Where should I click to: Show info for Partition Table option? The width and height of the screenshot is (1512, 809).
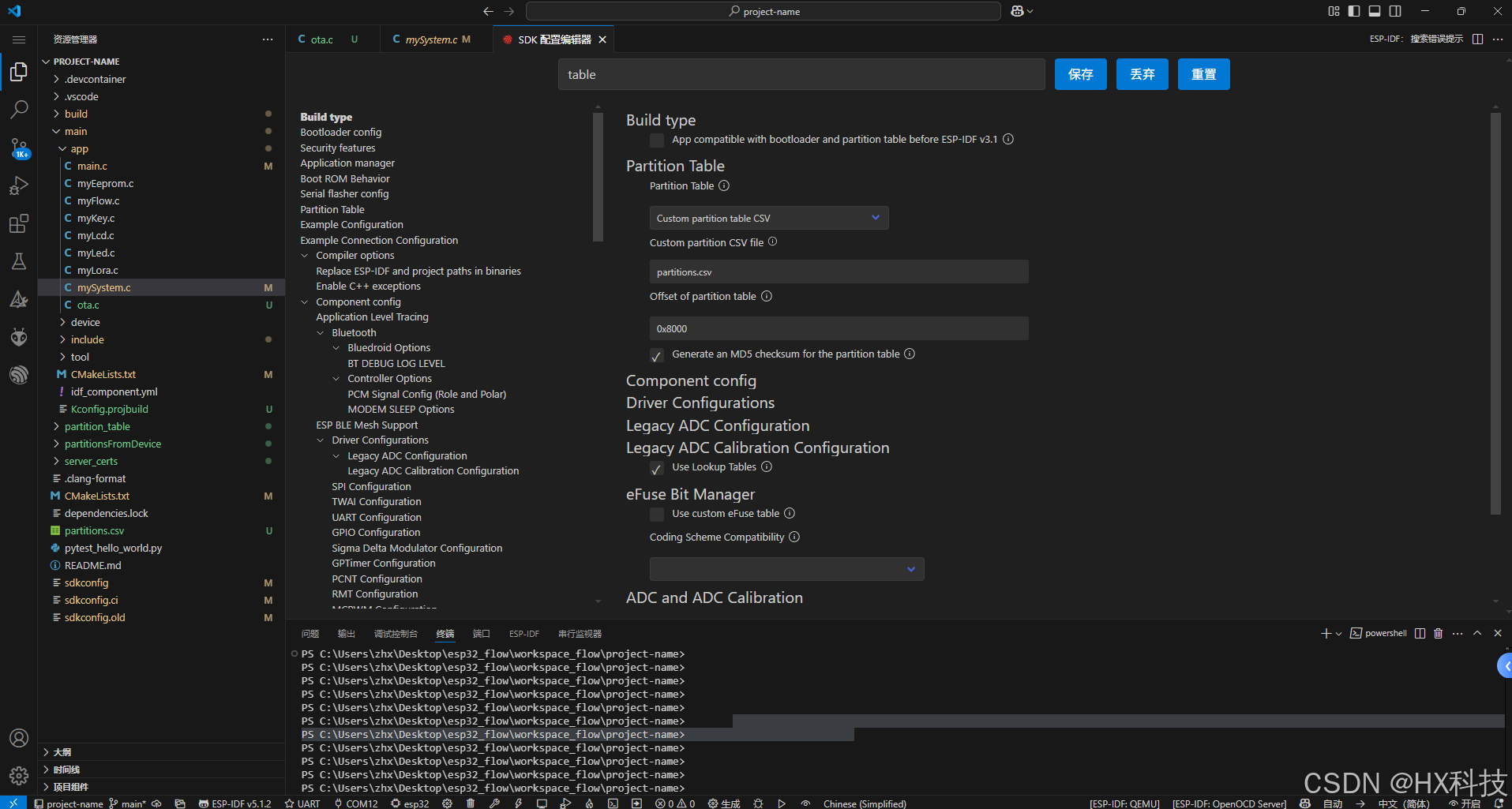(724, 186)
